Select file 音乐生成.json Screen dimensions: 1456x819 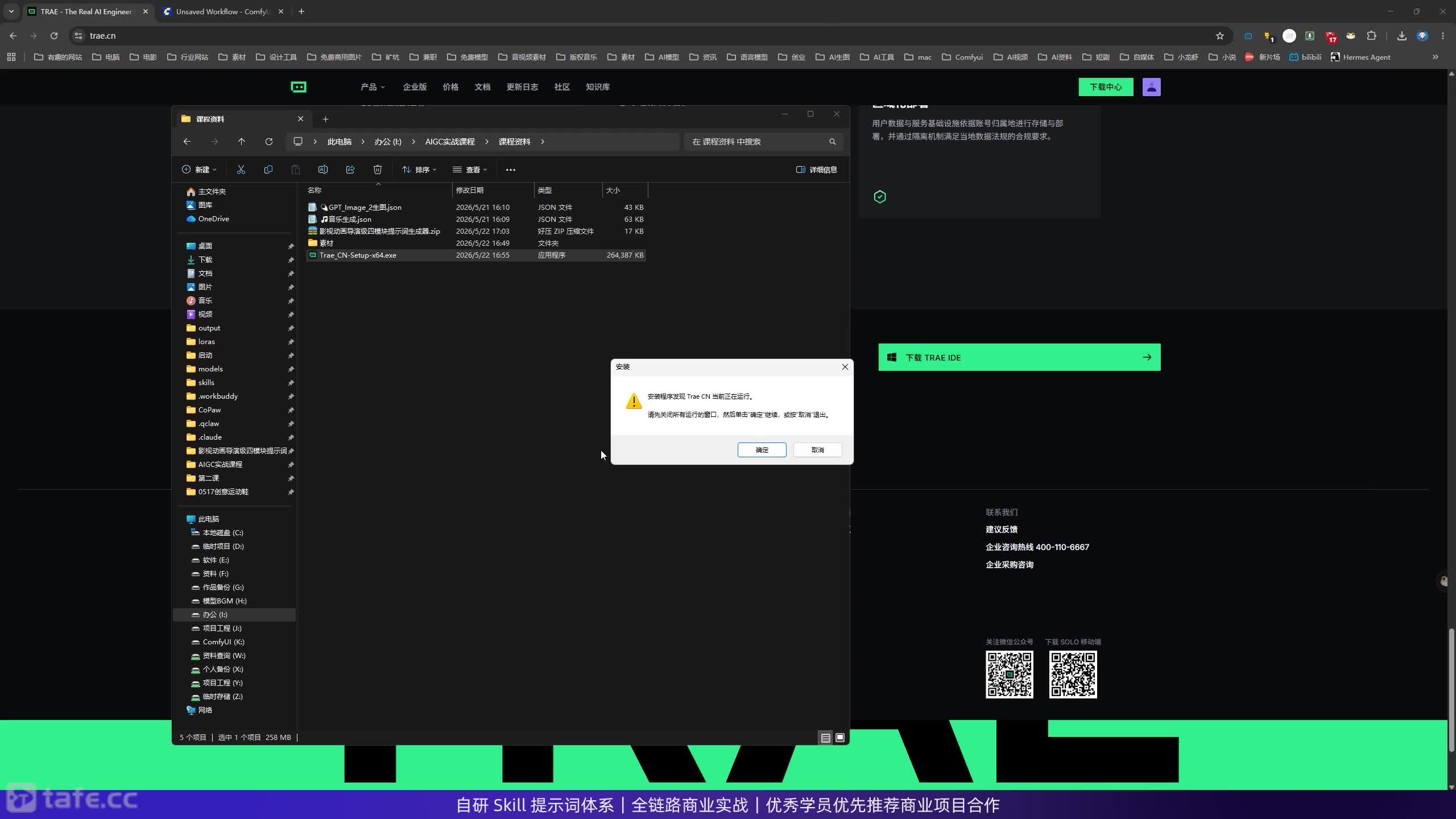(x=476, y=219)
